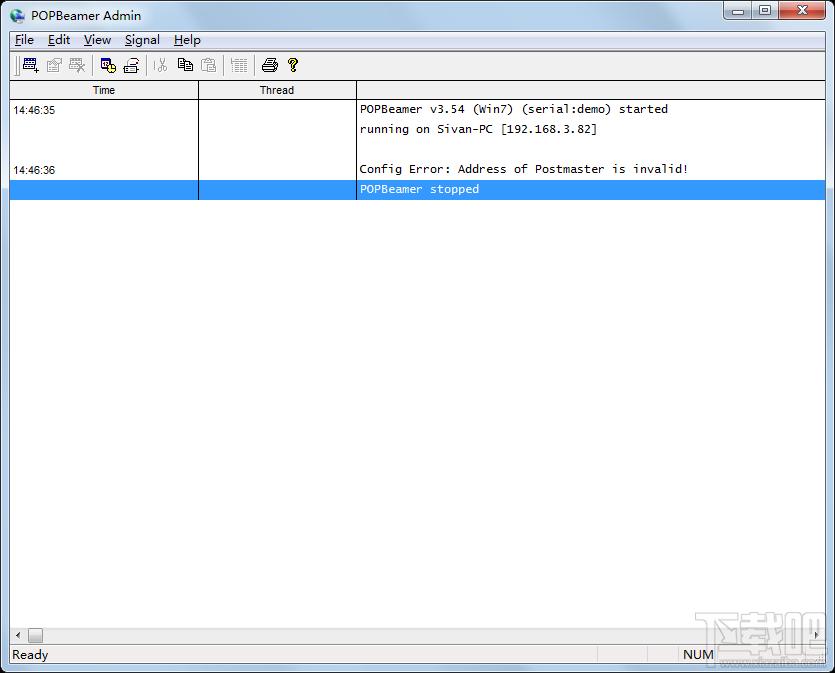The image size is (835, 673).
Task: Maximize the POPBeamer Admin window
Action: [x=765, y=11]
